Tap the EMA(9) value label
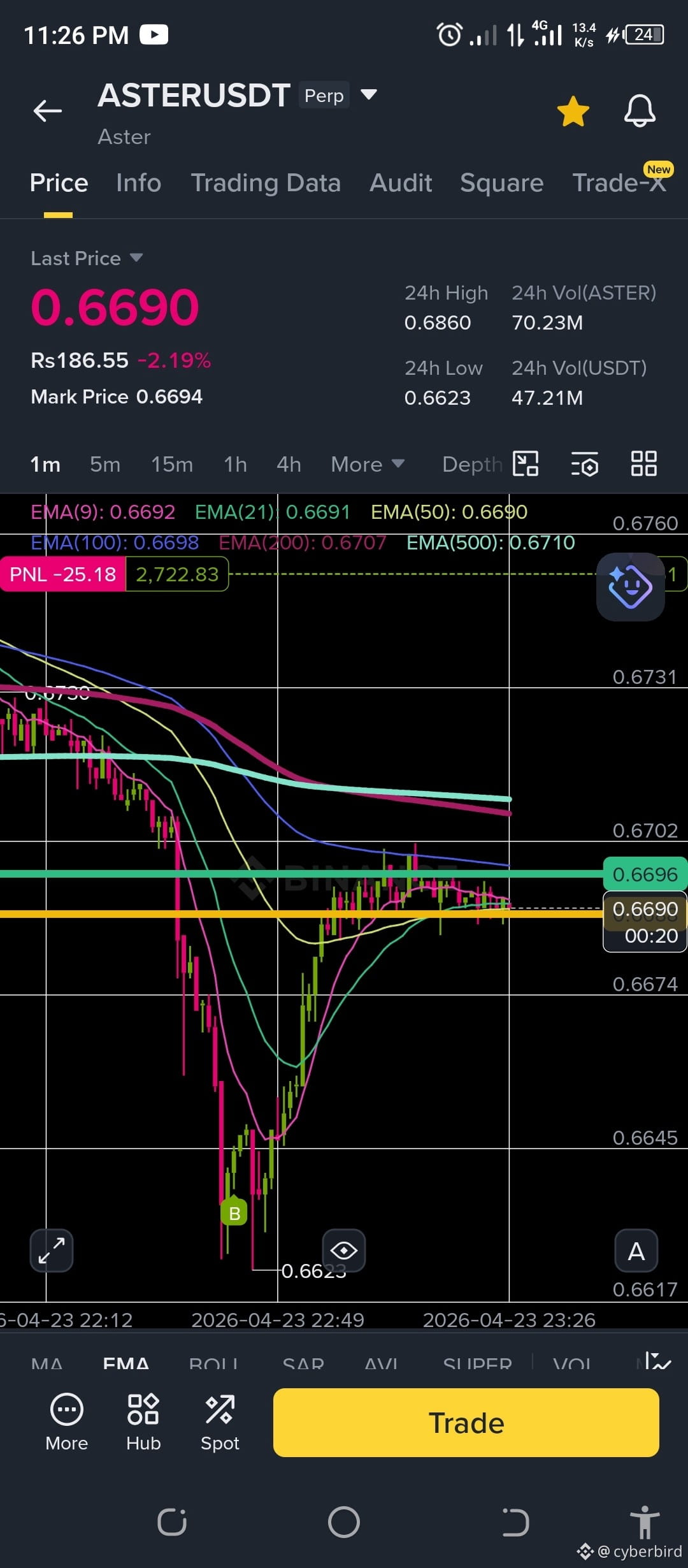 tap(103, 512)
